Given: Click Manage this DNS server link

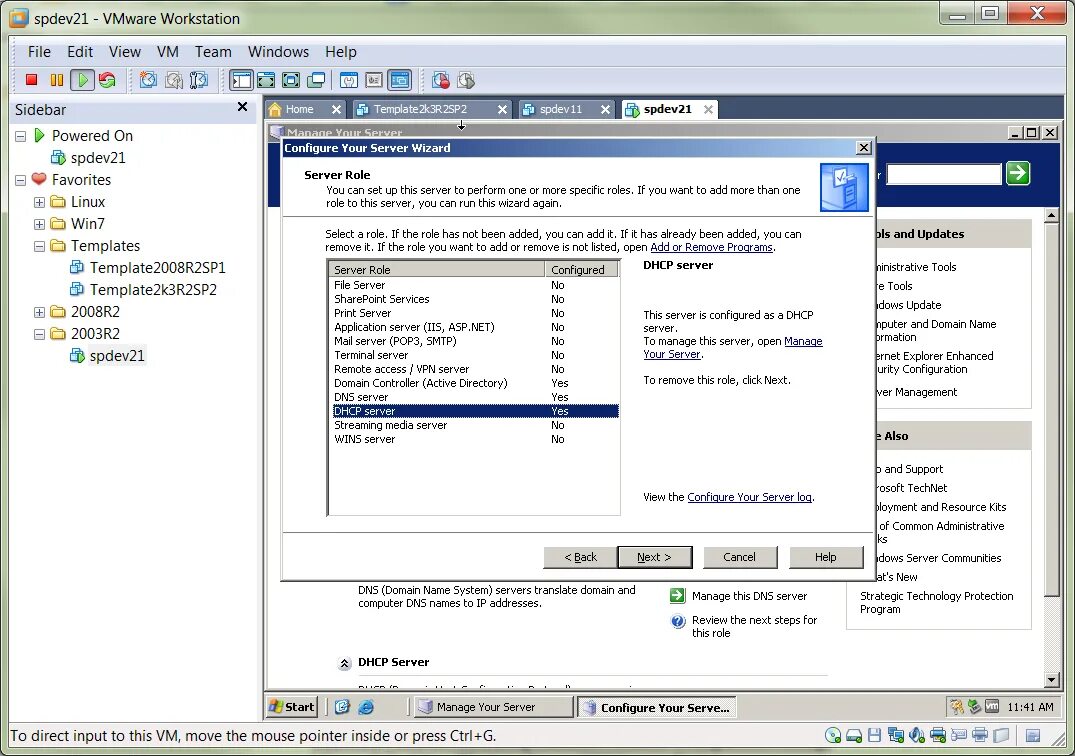Looking at the screenshot, I should pos(749,596).
